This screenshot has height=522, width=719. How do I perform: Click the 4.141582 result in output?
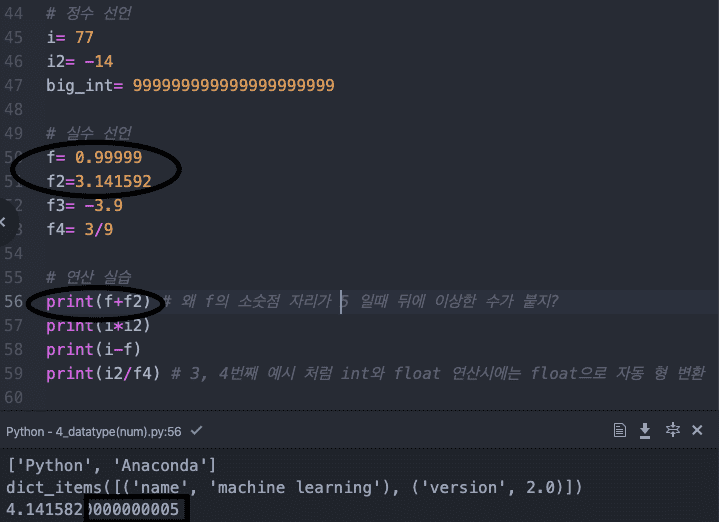coord(46,511)
